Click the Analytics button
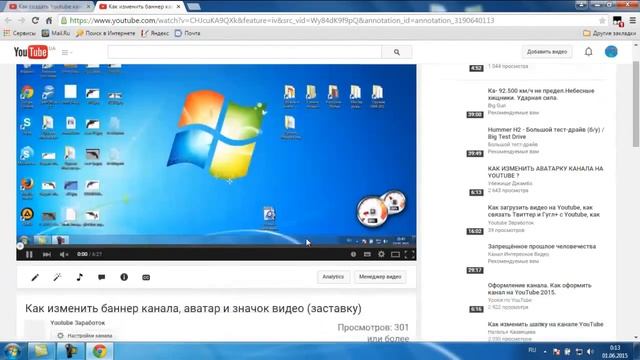The height and width of the screenshot is (360, 640). click(x=333, y=277)
